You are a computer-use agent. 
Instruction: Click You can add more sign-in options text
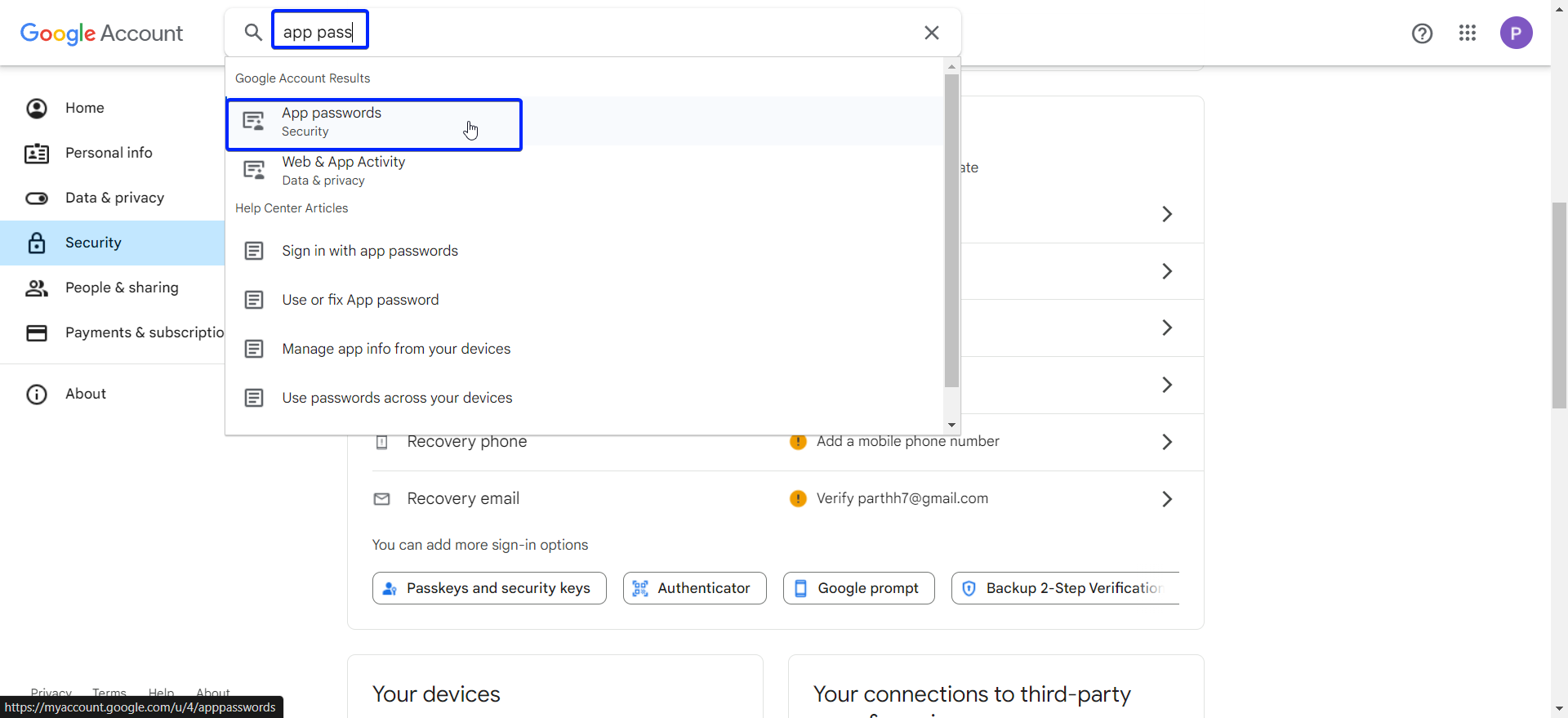pyautogui.click(x=480, y=545)
